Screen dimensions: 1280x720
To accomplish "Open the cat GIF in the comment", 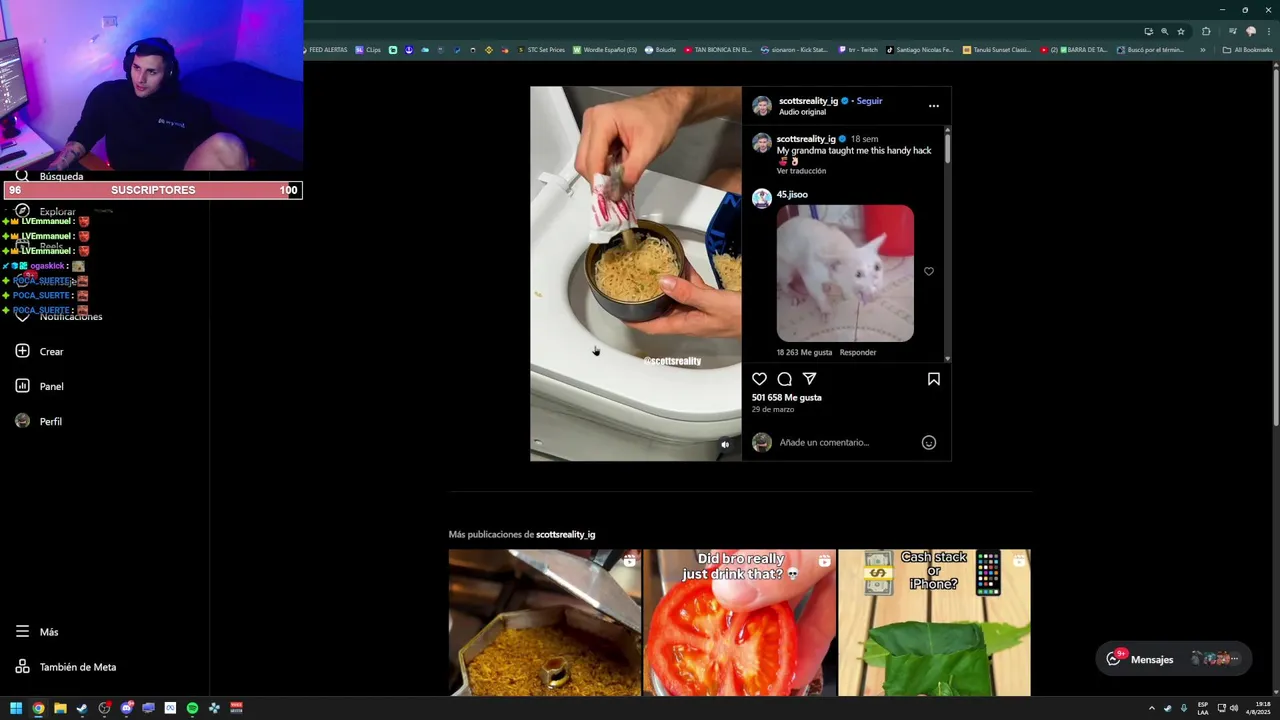I will pyautogui.click(x=845, y=273).
